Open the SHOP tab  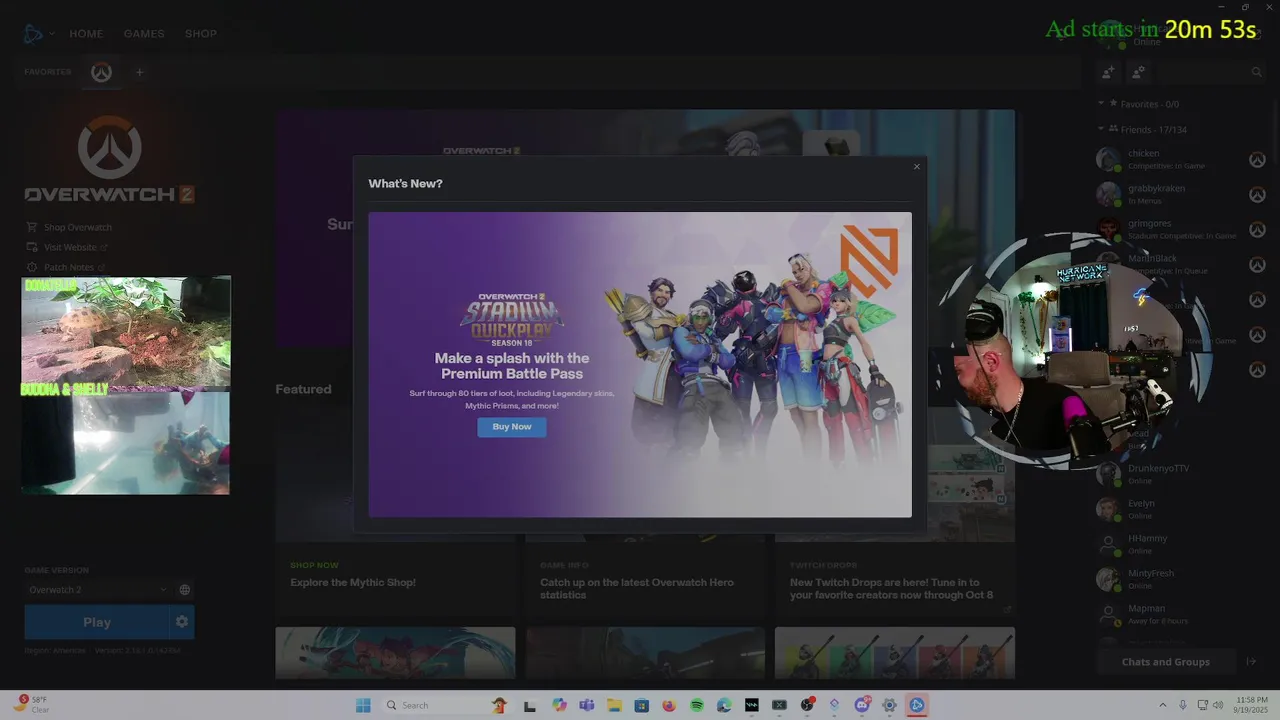coord(201,34)
